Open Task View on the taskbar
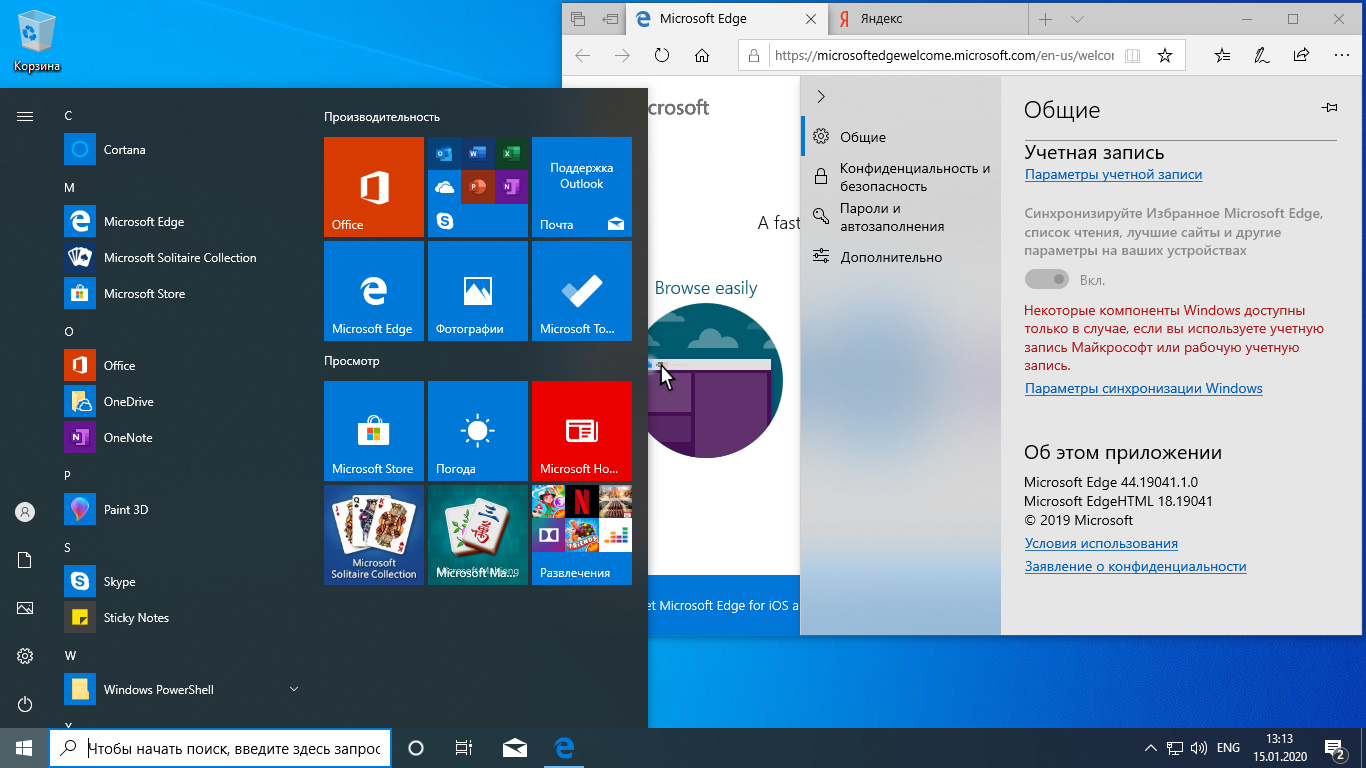The width and height of the screenshot is (1366, 768). coord(464,748)
